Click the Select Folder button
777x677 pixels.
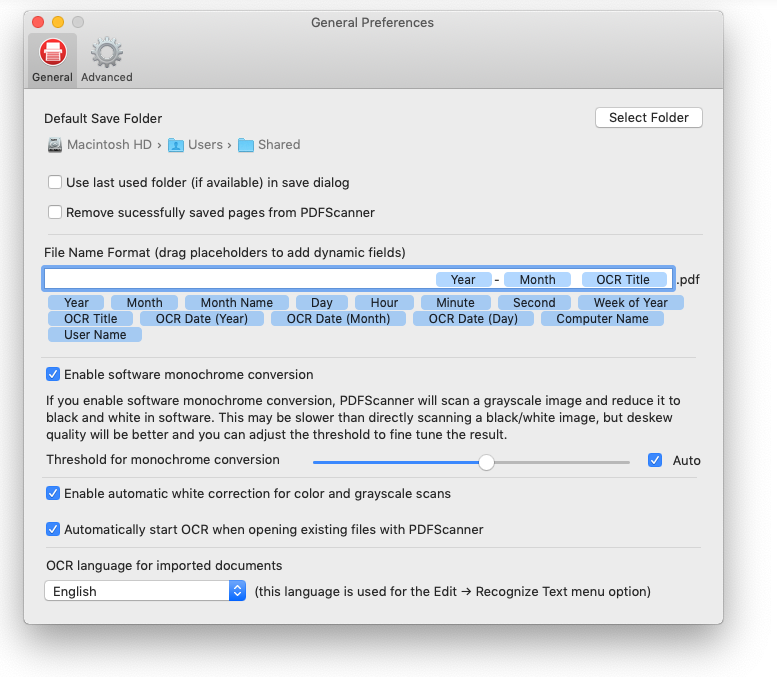tap(648, 117)
